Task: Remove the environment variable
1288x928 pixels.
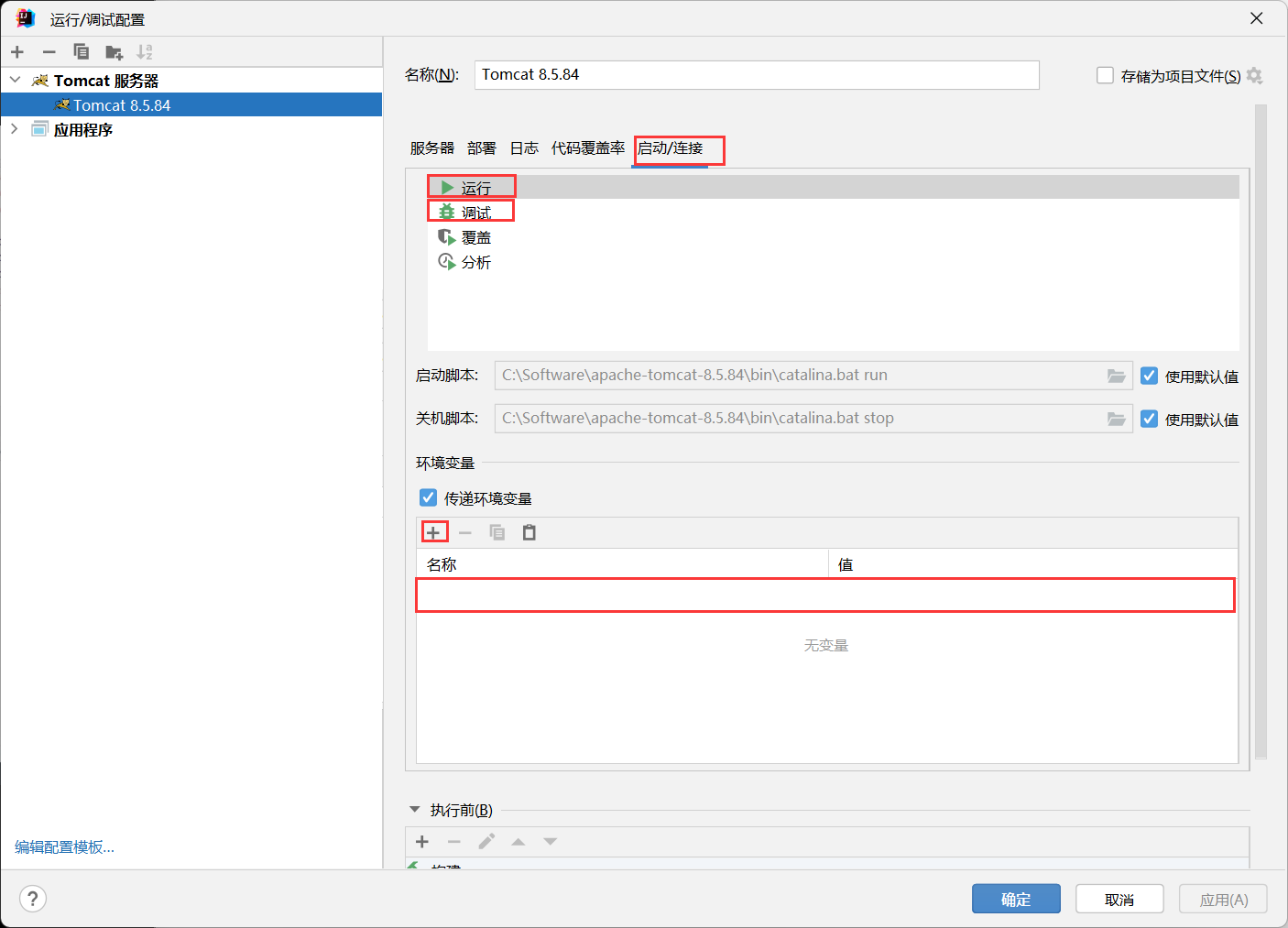Action: (x=465, y=532)
